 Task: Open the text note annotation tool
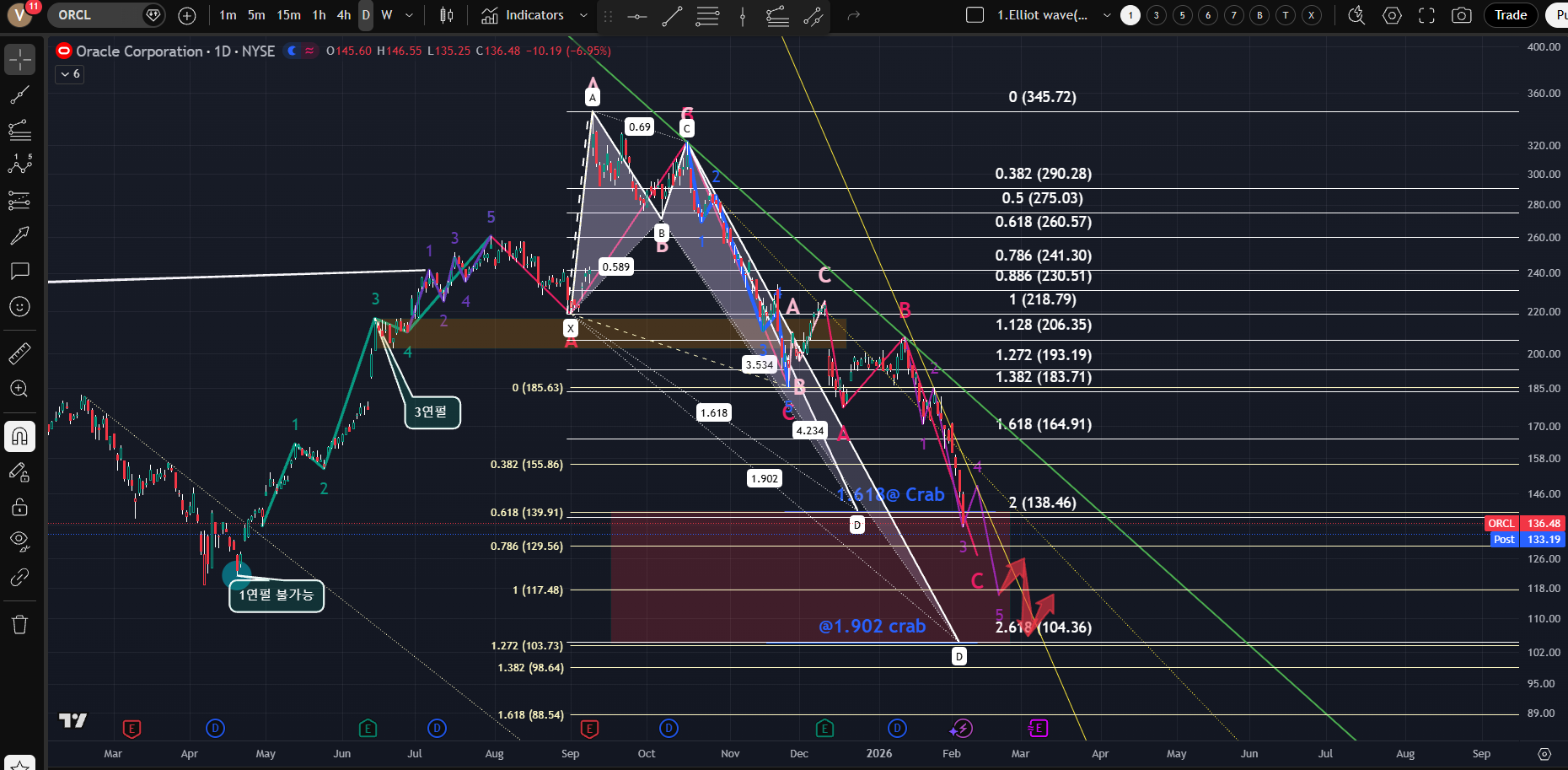click(19, 271)
